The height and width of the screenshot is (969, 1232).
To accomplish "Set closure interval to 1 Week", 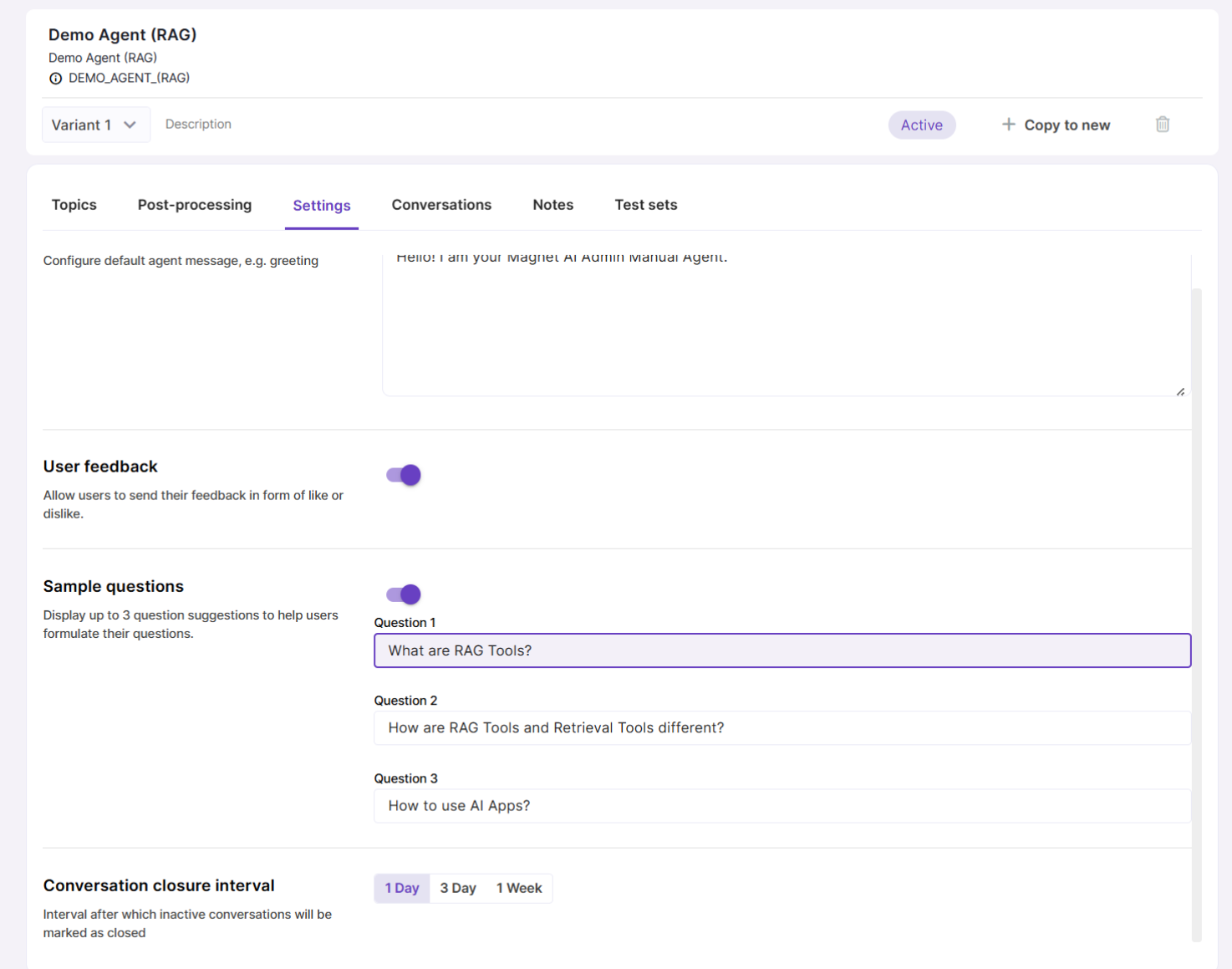I will pyautogui.click(x=519, y=888).
